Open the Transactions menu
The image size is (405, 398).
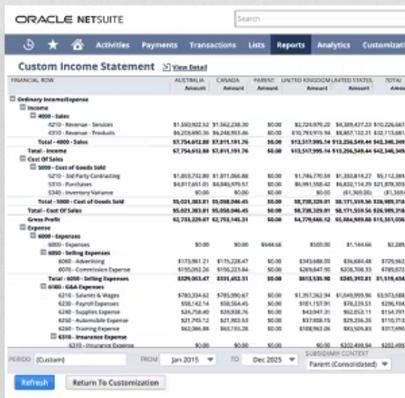coord(213,45)
